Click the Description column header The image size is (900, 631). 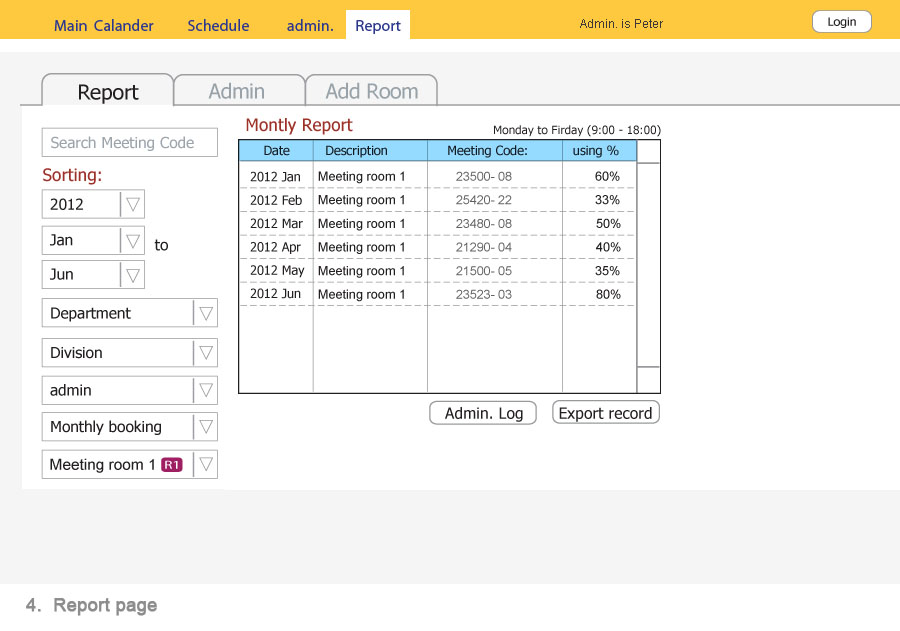[370, 150]
